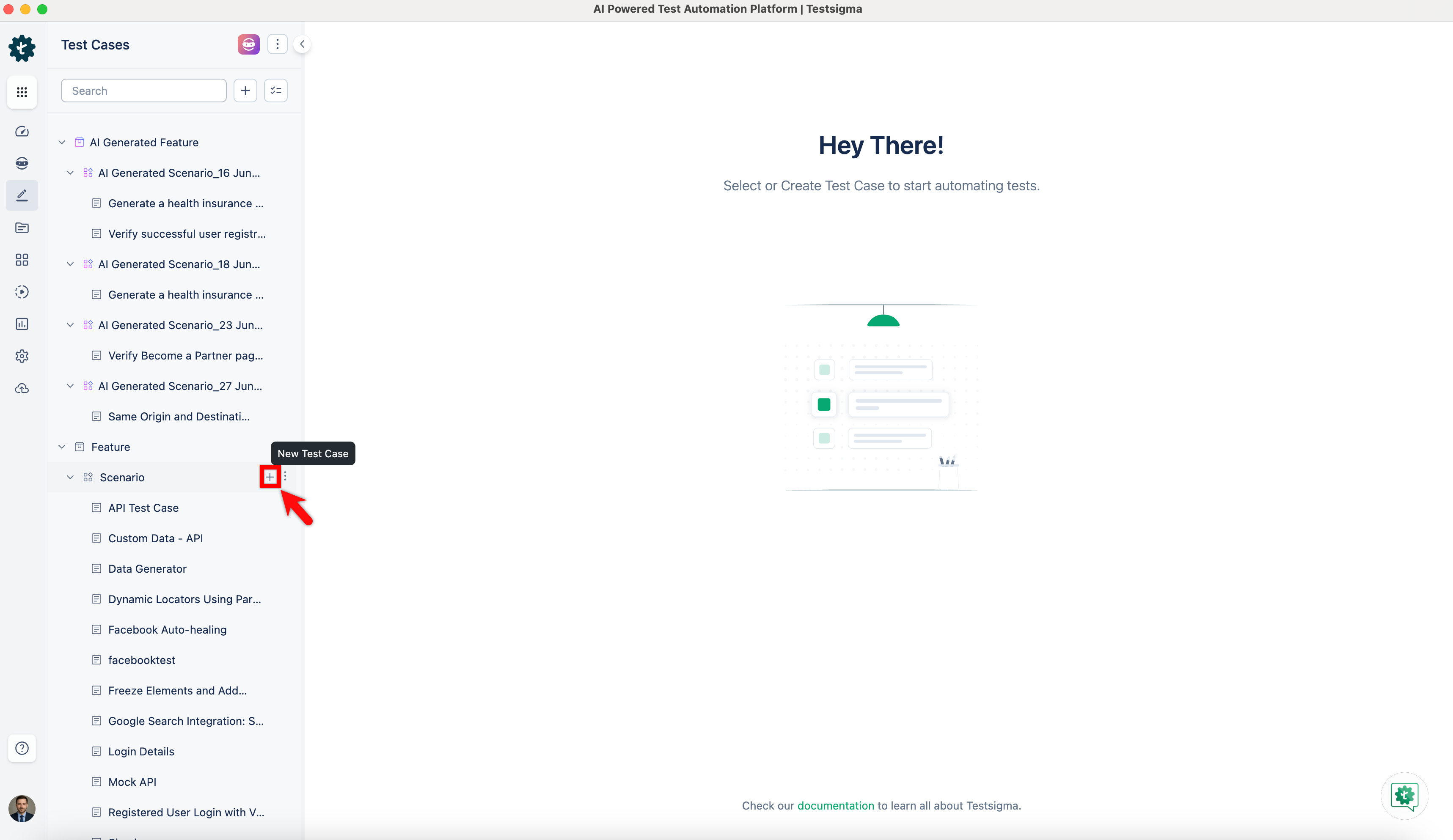Launch the purple Atto AI copilot icon

[248, 44]
